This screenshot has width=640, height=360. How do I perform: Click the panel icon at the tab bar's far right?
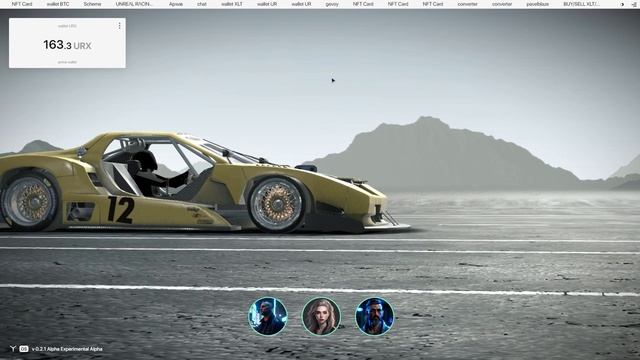coord(634,4)
